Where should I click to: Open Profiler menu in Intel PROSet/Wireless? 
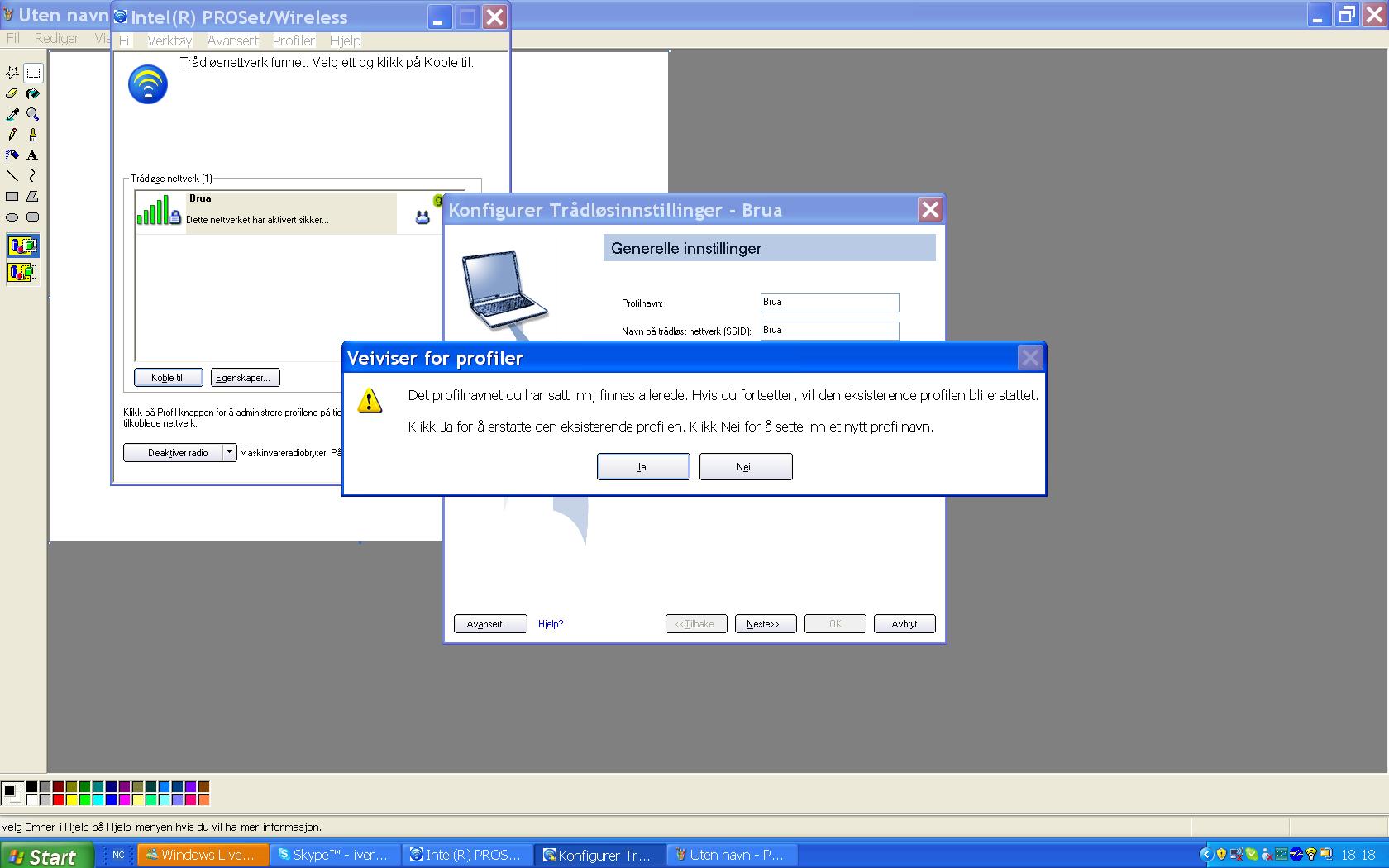click(294, 41)
